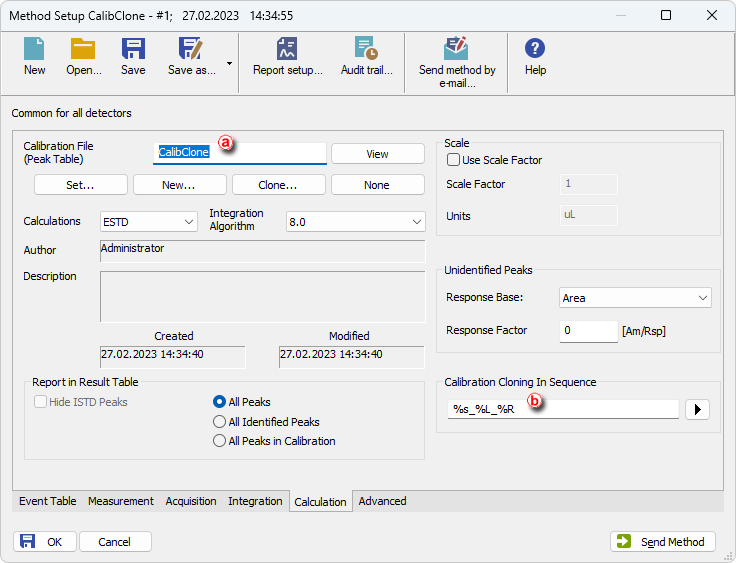Image resolution: width=736 pixels, height=563 pixels.
Task: Close the Method Setup window
Action: click(712, 15)
